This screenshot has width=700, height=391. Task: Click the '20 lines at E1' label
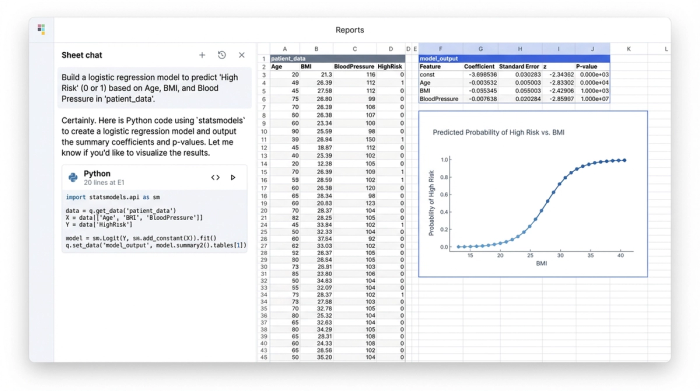coord(104,183)
